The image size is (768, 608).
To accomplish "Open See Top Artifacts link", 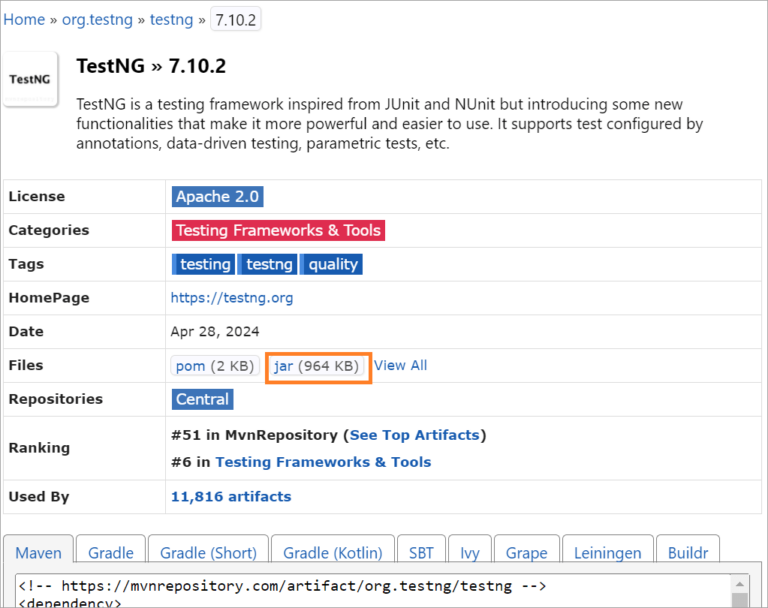I will coord(414,435).
